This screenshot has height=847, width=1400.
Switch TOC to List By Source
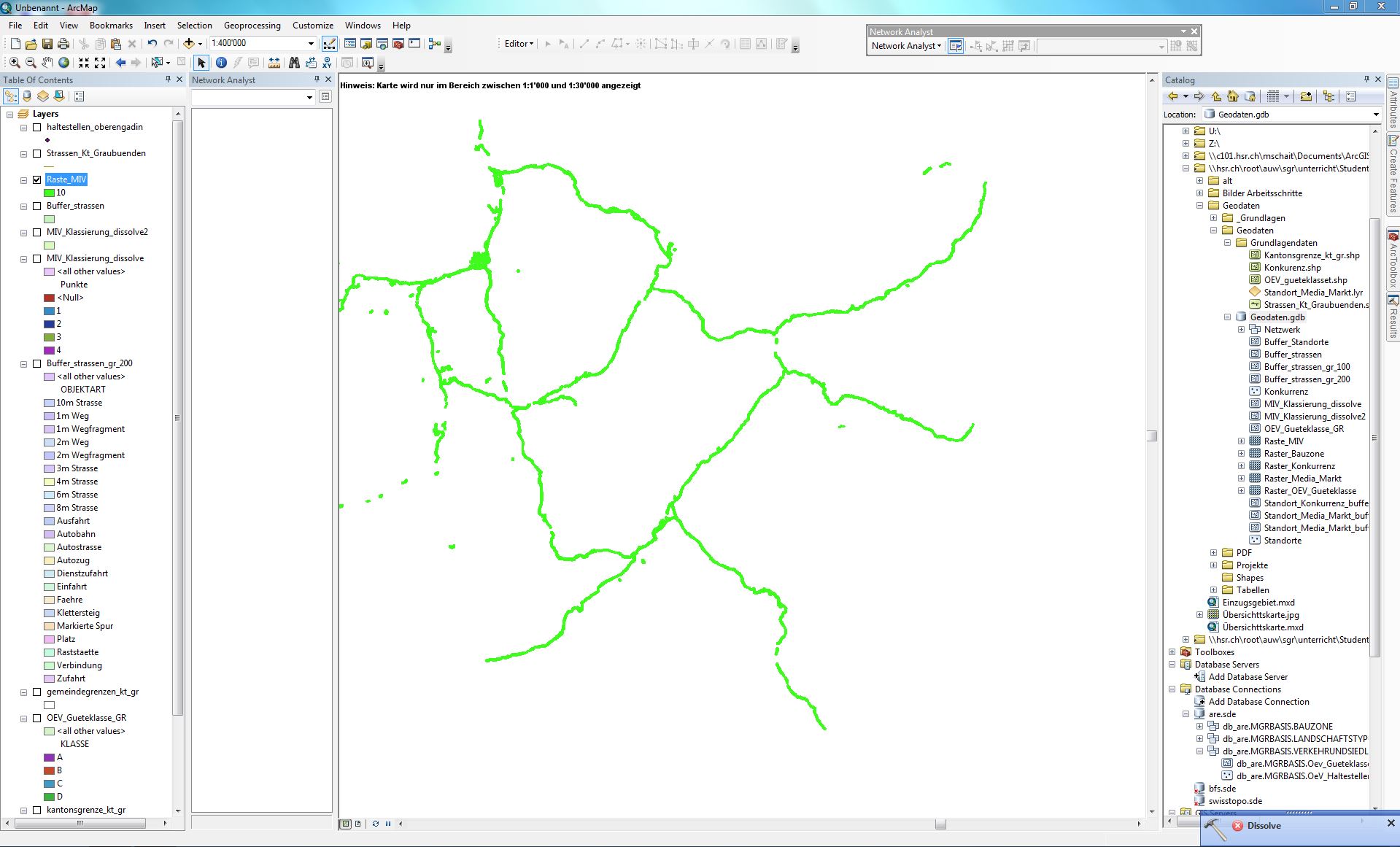tap(27, 96)
